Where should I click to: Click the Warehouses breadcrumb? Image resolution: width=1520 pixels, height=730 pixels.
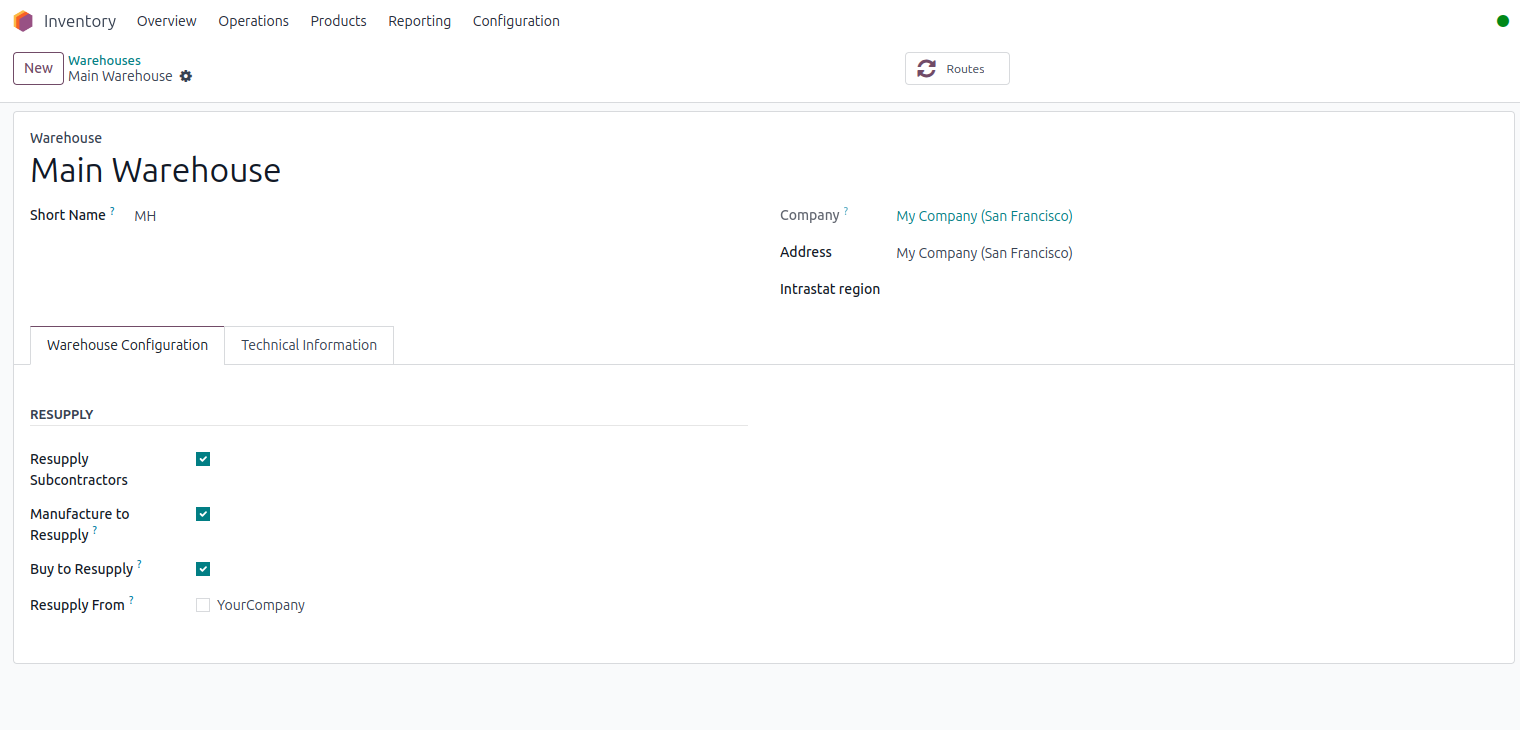(104, 60)
